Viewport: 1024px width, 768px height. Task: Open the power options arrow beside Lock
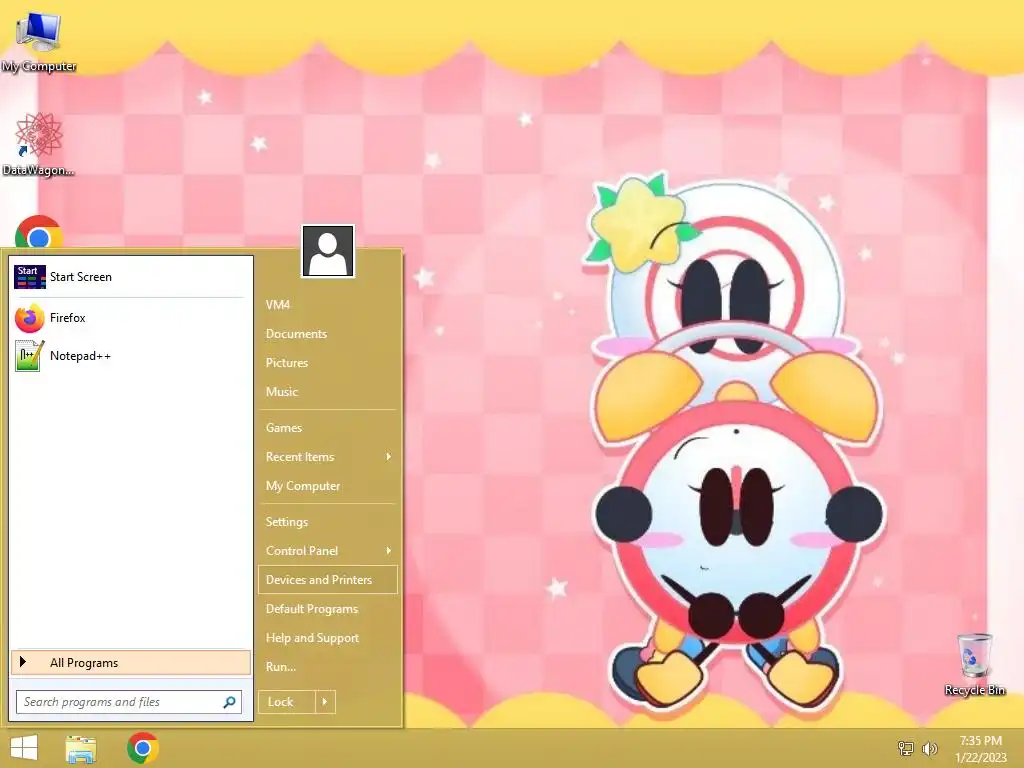[325, 702]
